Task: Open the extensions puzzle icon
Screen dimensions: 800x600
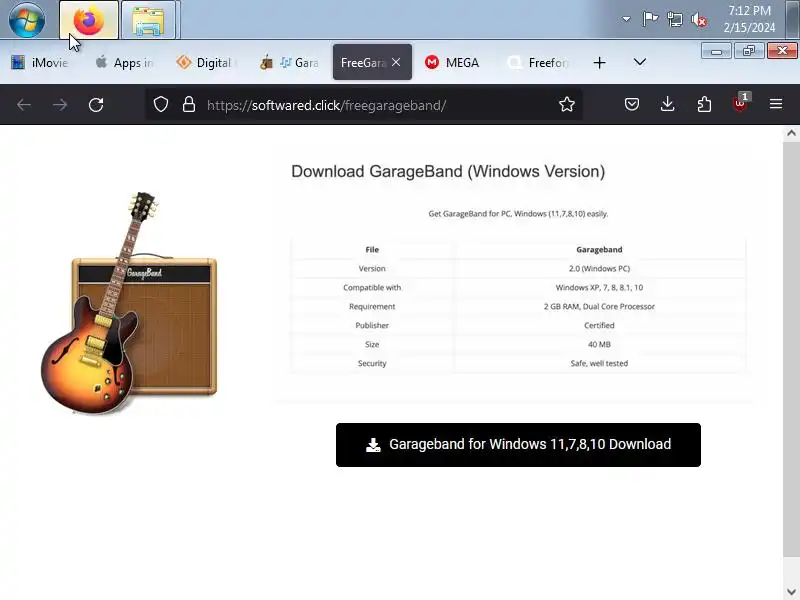Action: pyautogui.click(x=704, y=105)
